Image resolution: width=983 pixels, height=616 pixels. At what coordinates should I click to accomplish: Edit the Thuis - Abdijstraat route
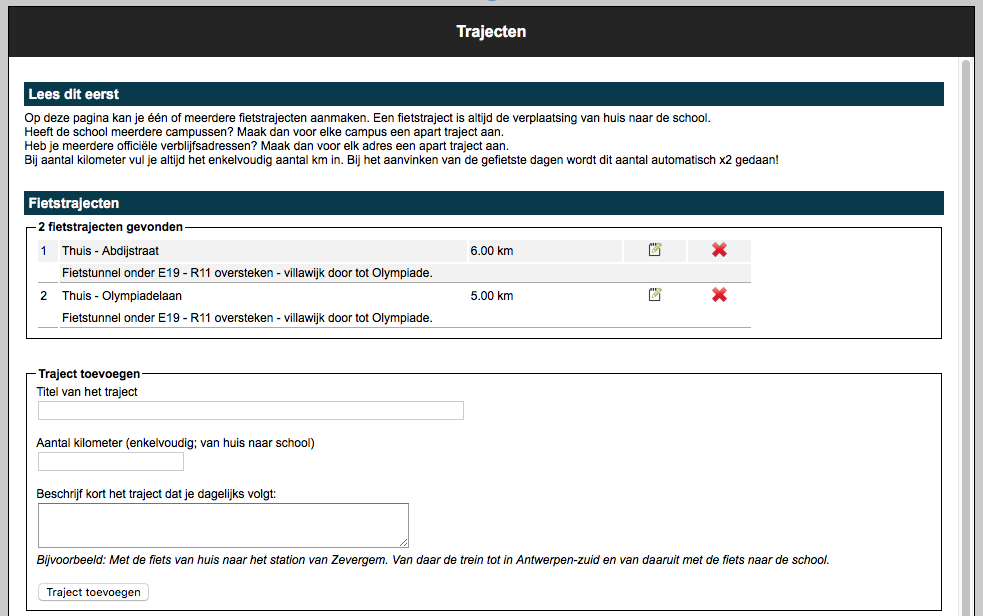pos(654,249)
